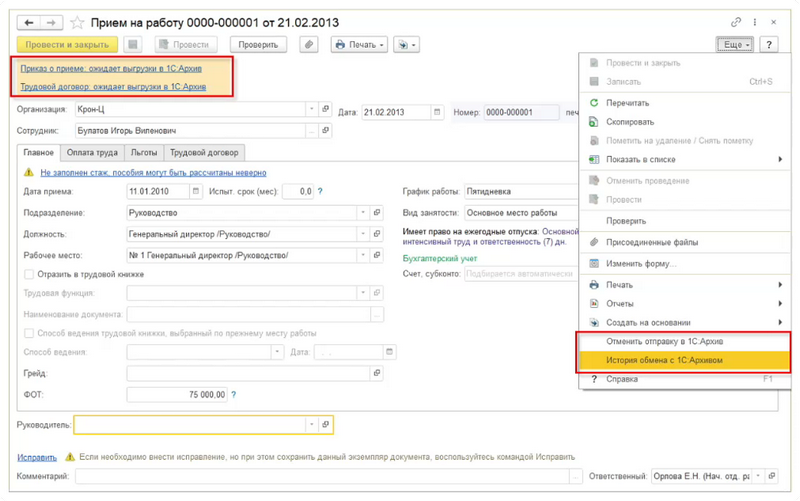This screenshot has height=501, width=800.
Task: Add document to favorites with star icon
Action: tap(77, 22)
